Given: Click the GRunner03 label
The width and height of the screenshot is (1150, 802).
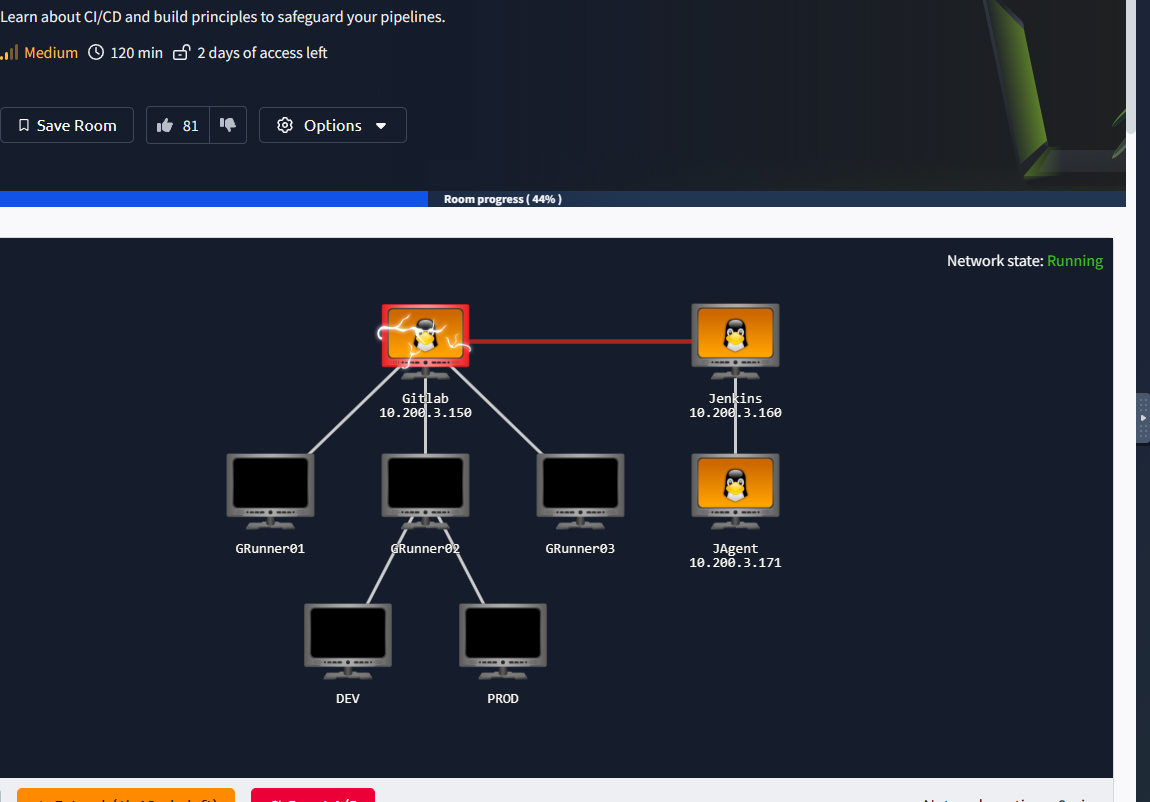Looking at the screenshot, I should (580, 548).
